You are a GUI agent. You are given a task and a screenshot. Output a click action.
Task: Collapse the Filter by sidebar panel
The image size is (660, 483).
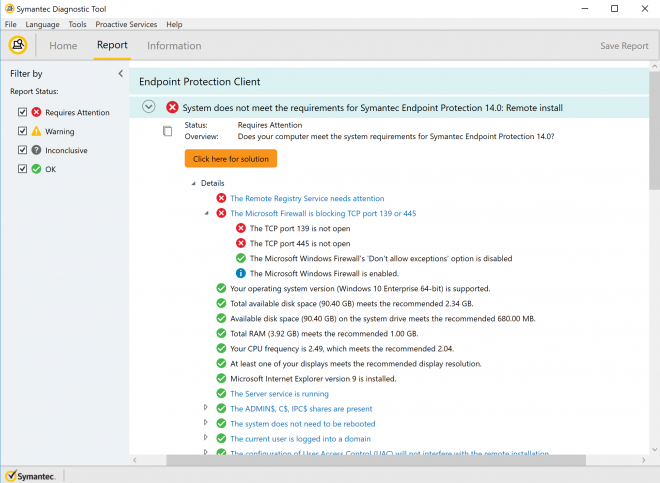coord(120,74)
